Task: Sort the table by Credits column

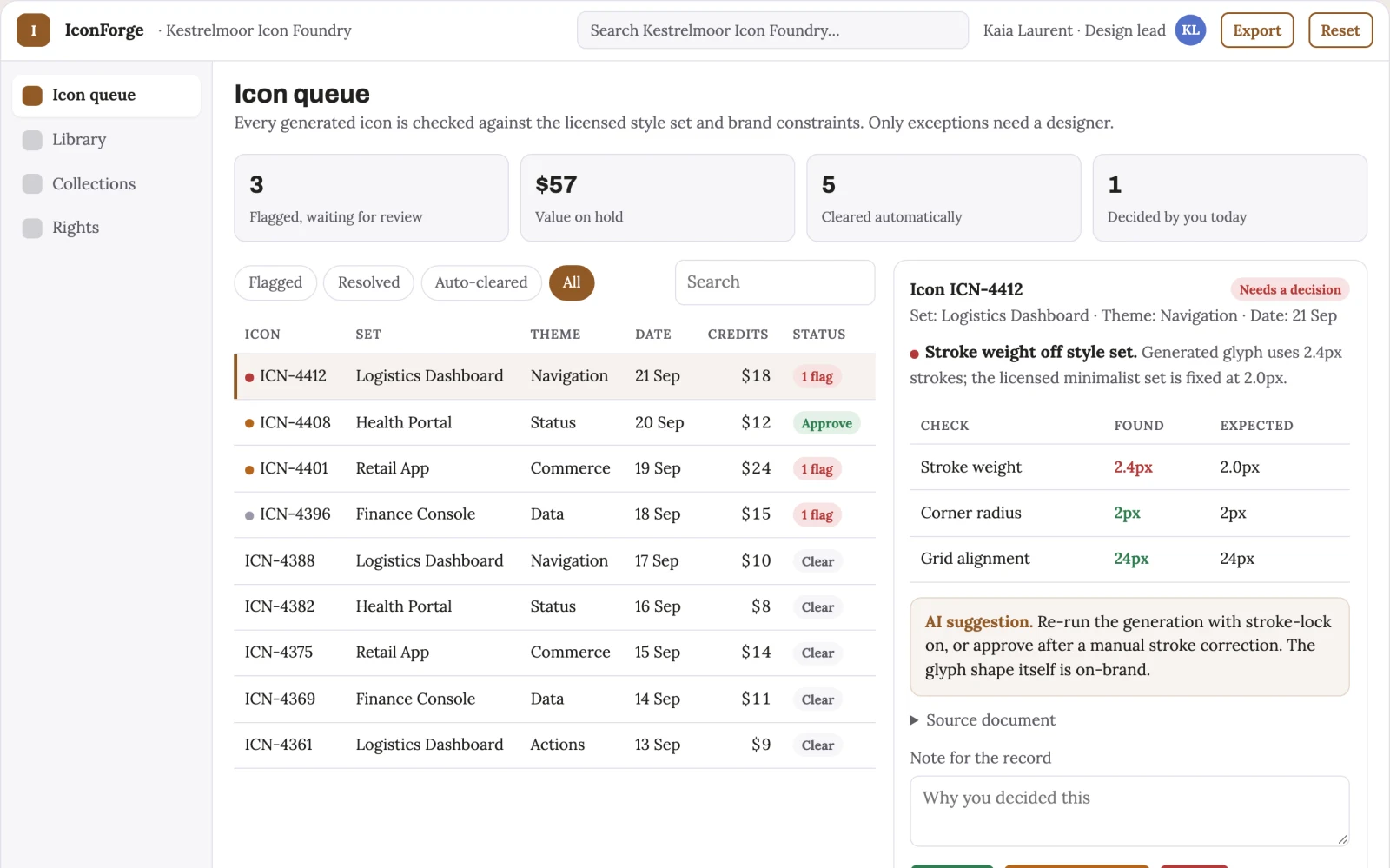Action: pyautogui.click(x=738, y=335)
